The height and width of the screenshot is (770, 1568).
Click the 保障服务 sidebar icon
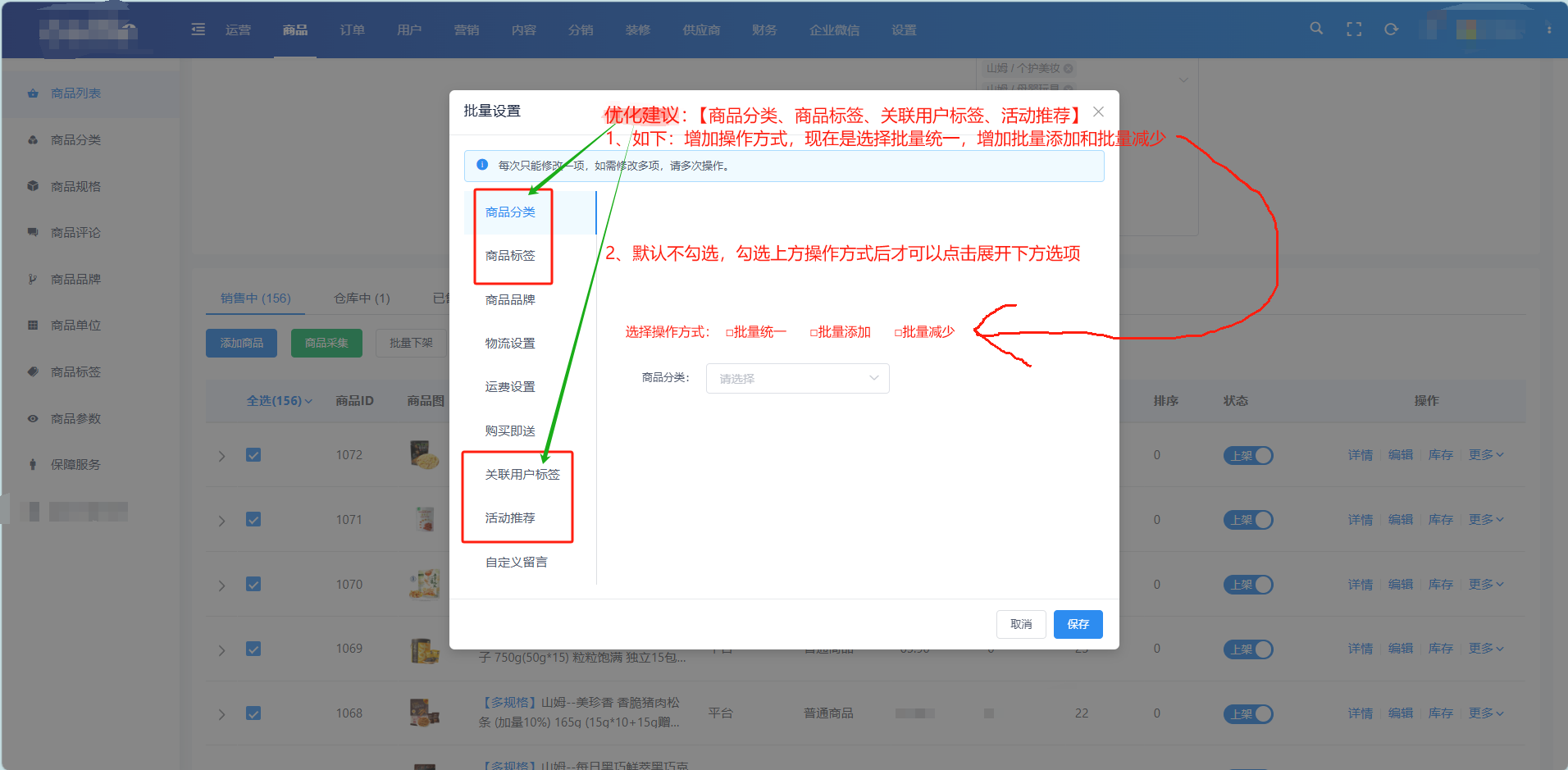pos(33,464)
